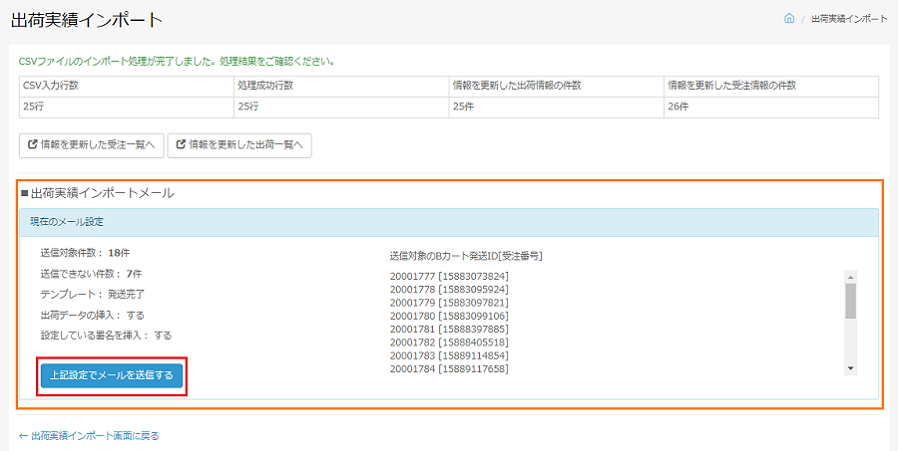Click the テンプレート: 発送完了 line
The width and height of the screenshot is (900, 451).
click(x=92, y=294)
